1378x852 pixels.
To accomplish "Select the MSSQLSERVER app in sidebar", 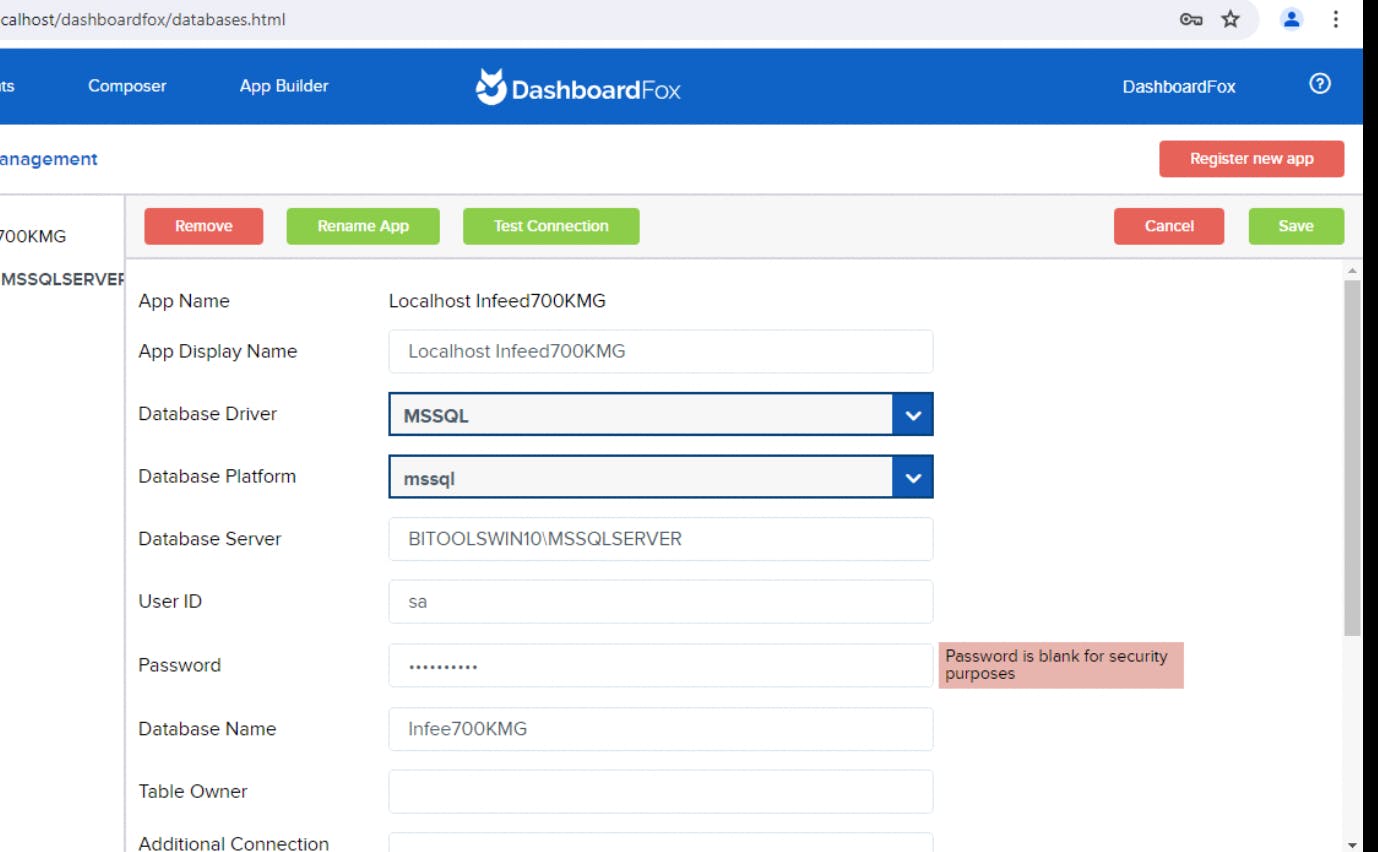I will (62, 279).
